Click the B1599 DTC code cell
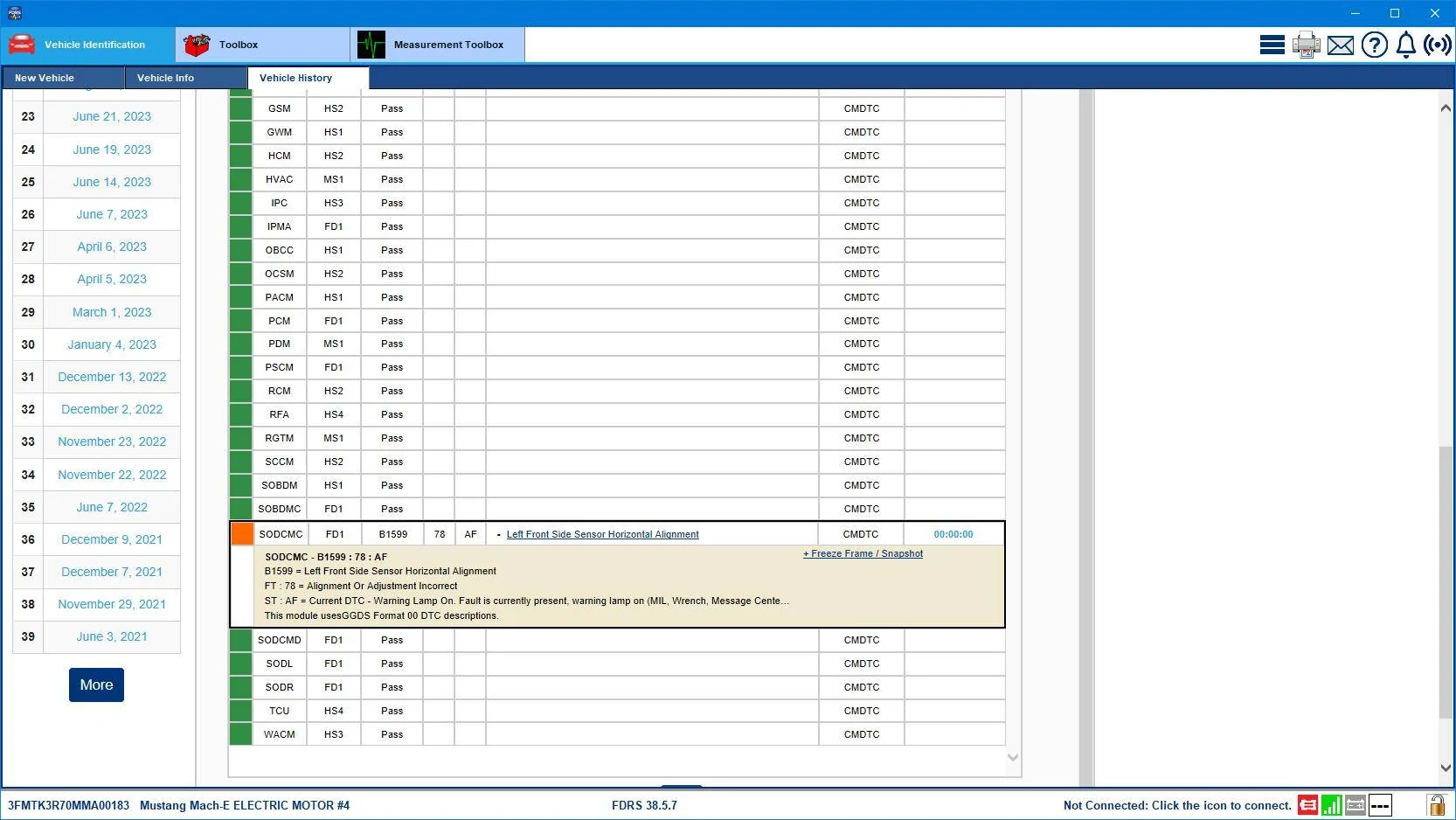 pyautogui.click(x=392, y=534)
